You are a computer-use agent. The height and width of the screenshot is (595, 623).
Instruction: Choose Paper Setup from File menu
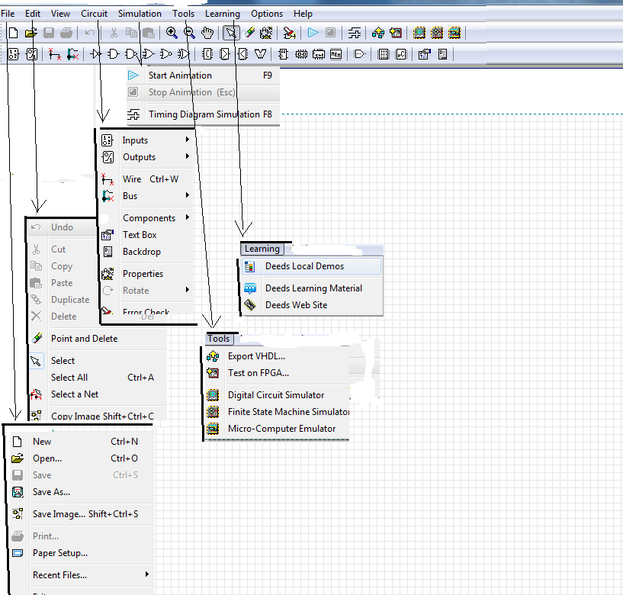pyautogui.click(x=60, y=553)
